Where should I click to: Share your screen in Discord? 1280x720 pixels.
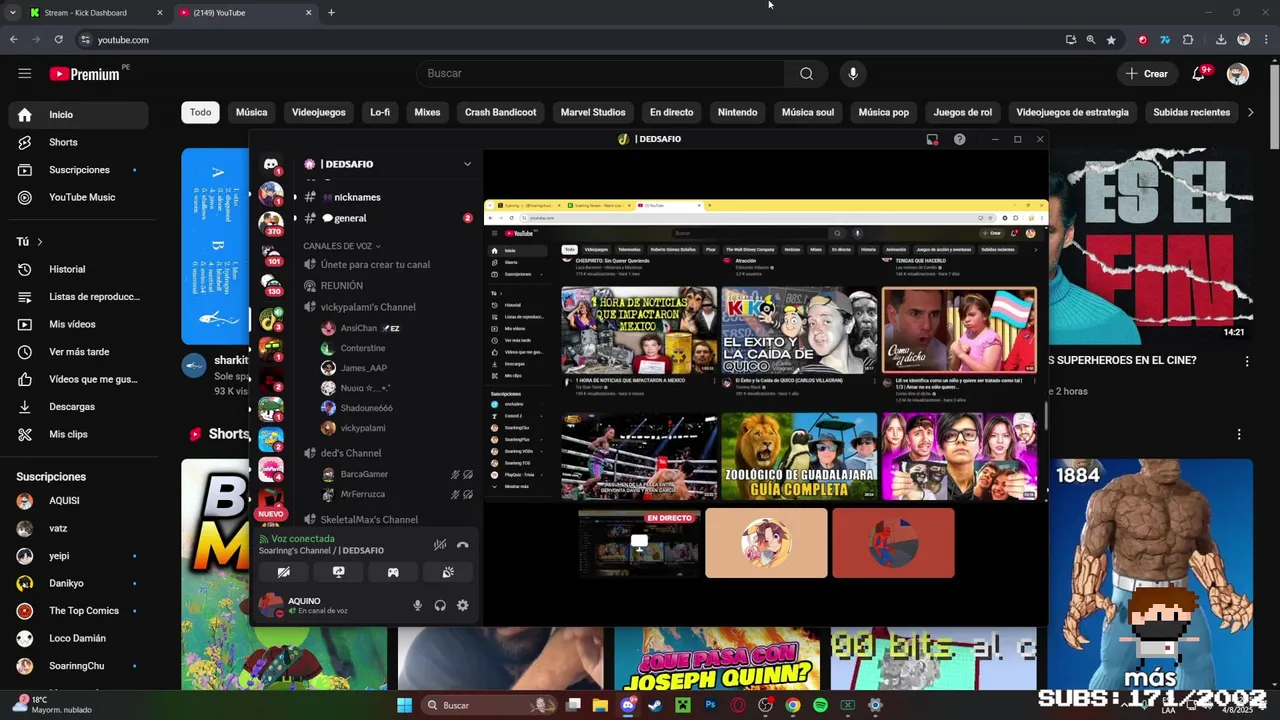338,572
